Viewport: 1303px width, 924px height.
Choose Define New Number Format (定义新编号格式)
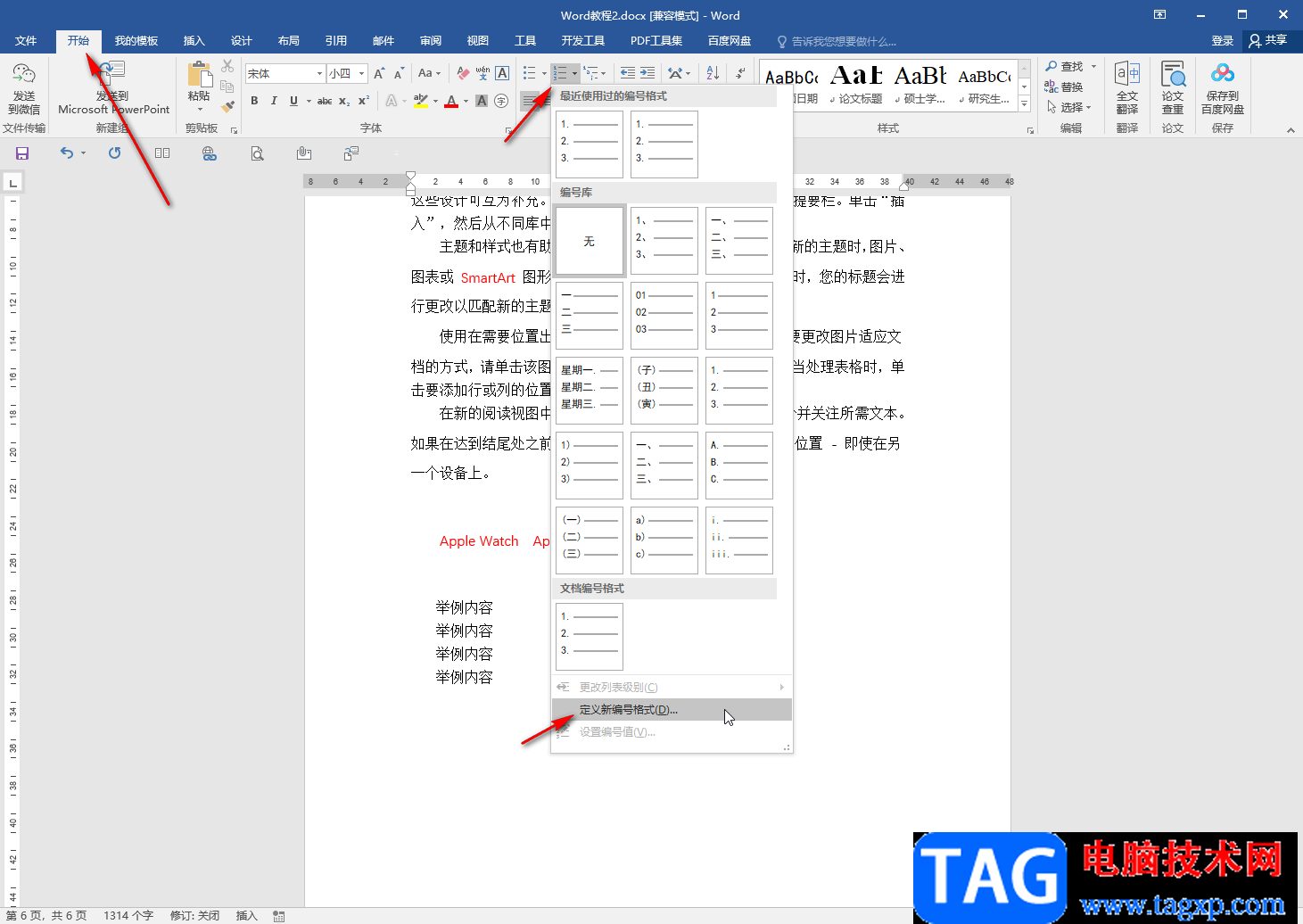(672, 710)
